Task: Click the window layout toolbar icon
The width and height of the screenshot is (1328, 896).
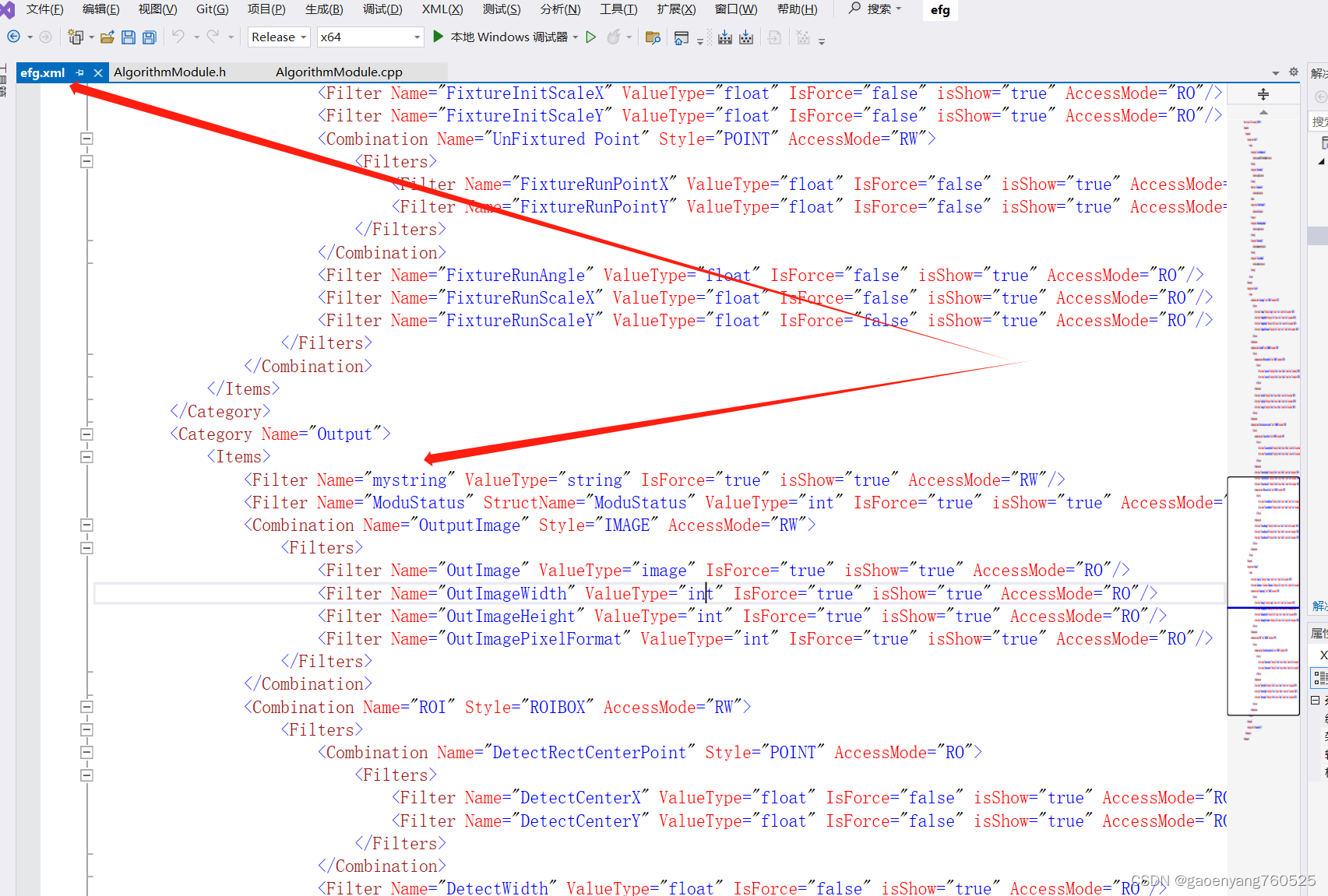Action: coord(682,37)
